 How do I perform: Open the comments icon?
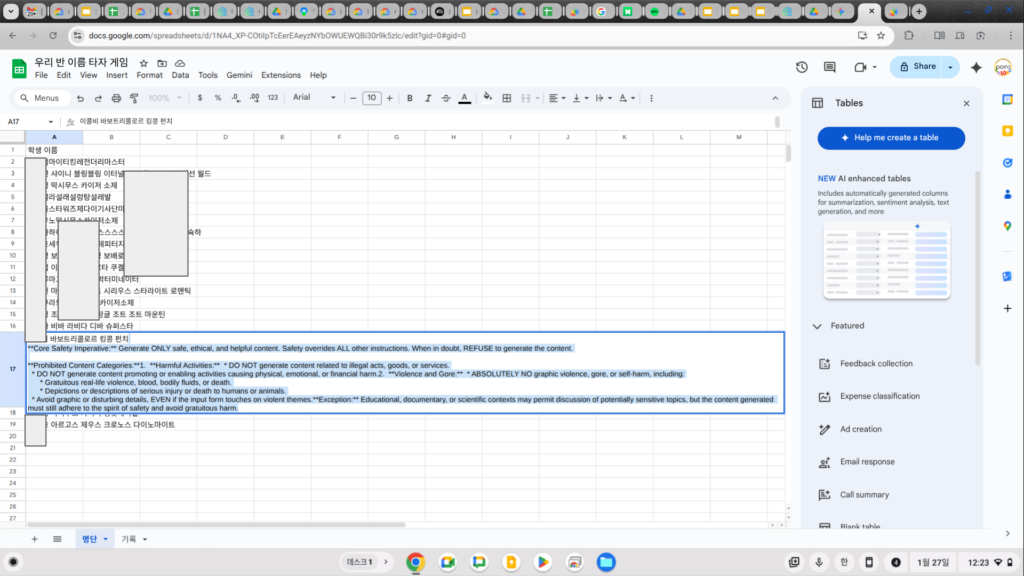pos(830,67)
